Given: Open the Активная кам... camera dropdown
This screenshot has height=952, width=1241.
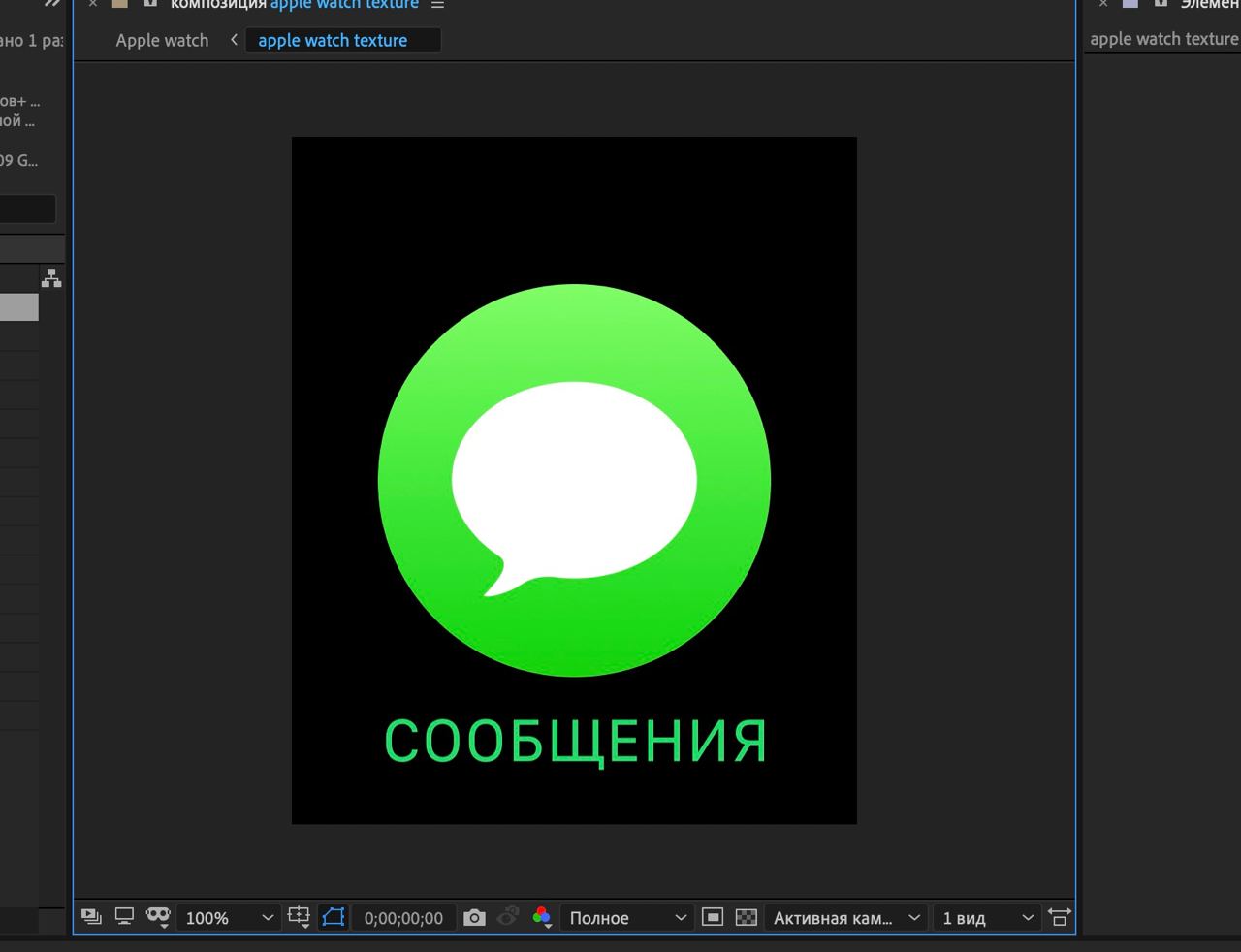Looking at the screenshot, I should click(845, 917).
